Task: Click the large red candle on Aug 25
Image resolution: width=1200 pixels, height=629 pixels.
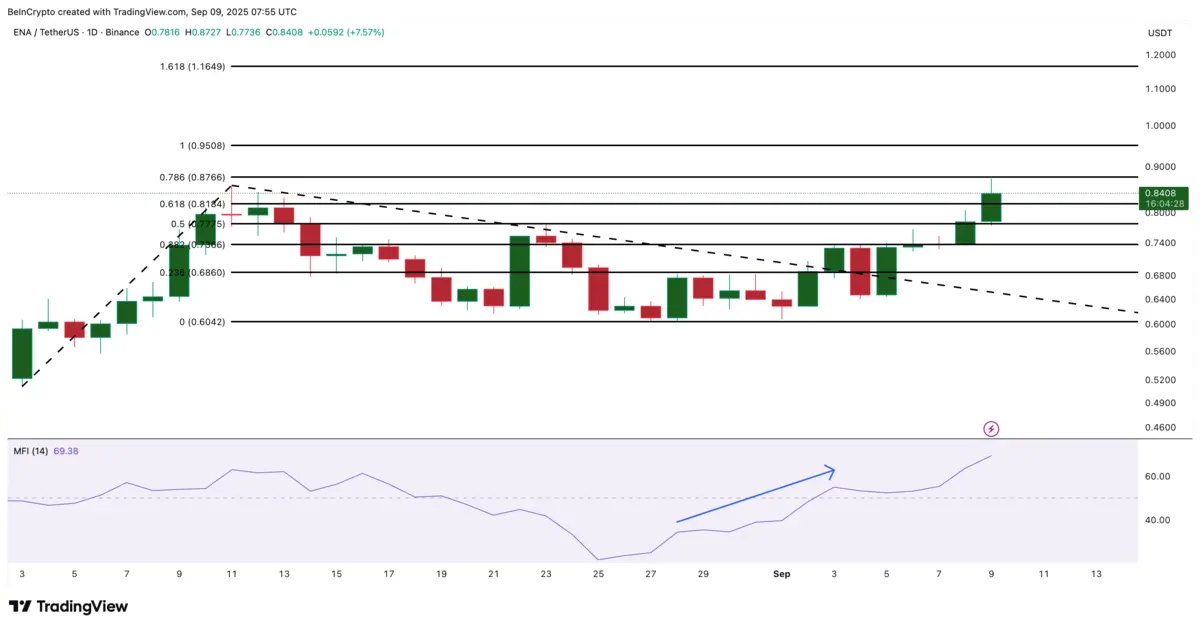Action: [598, 288]
